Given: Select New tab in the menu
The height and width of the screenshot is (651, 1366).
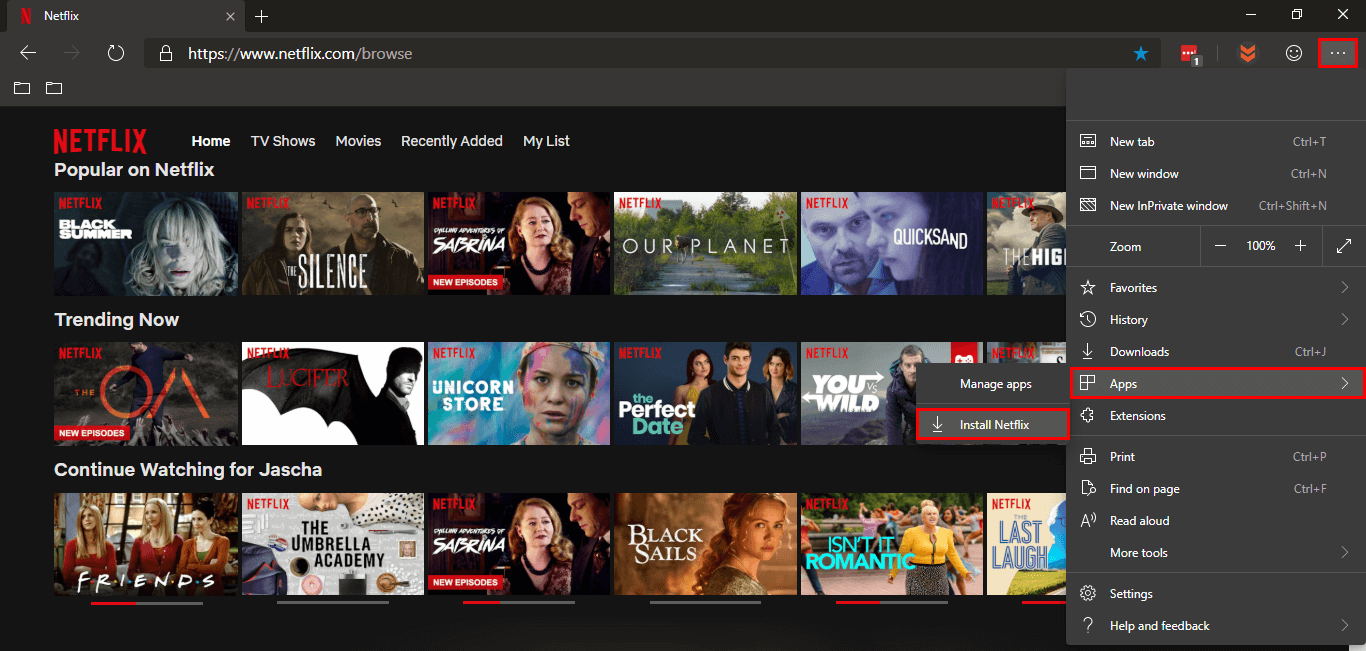Looking at the screenshot, I should coord(1216,142).
